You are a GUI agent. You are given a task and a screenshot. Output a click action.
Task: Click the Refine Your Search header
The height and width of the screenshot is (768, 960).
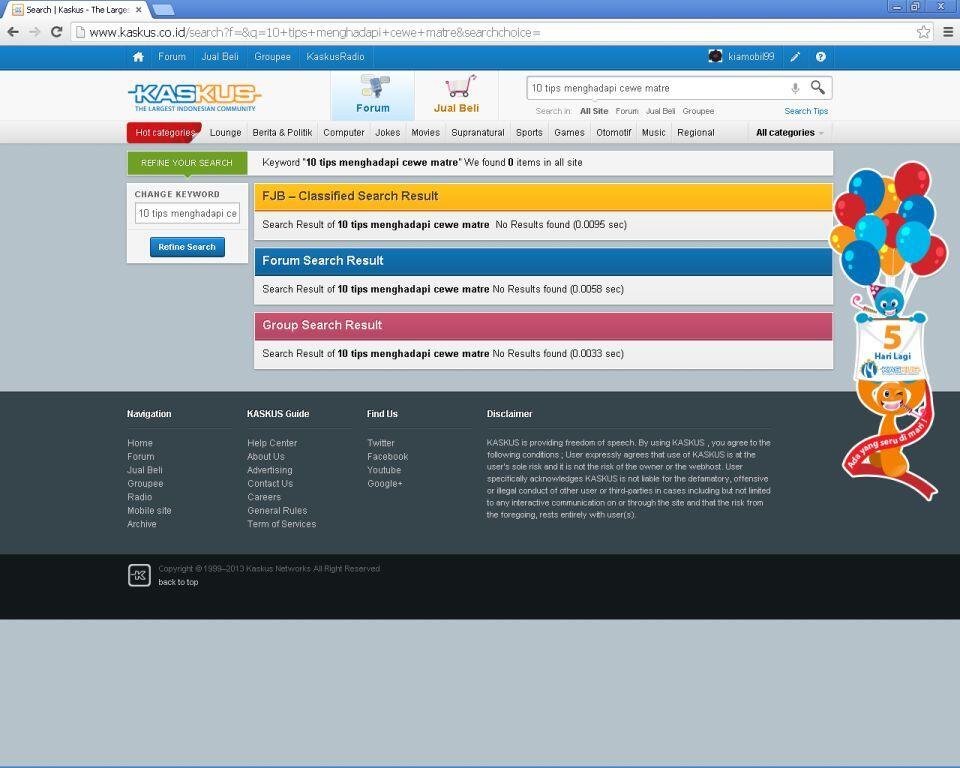click(187, 163)
